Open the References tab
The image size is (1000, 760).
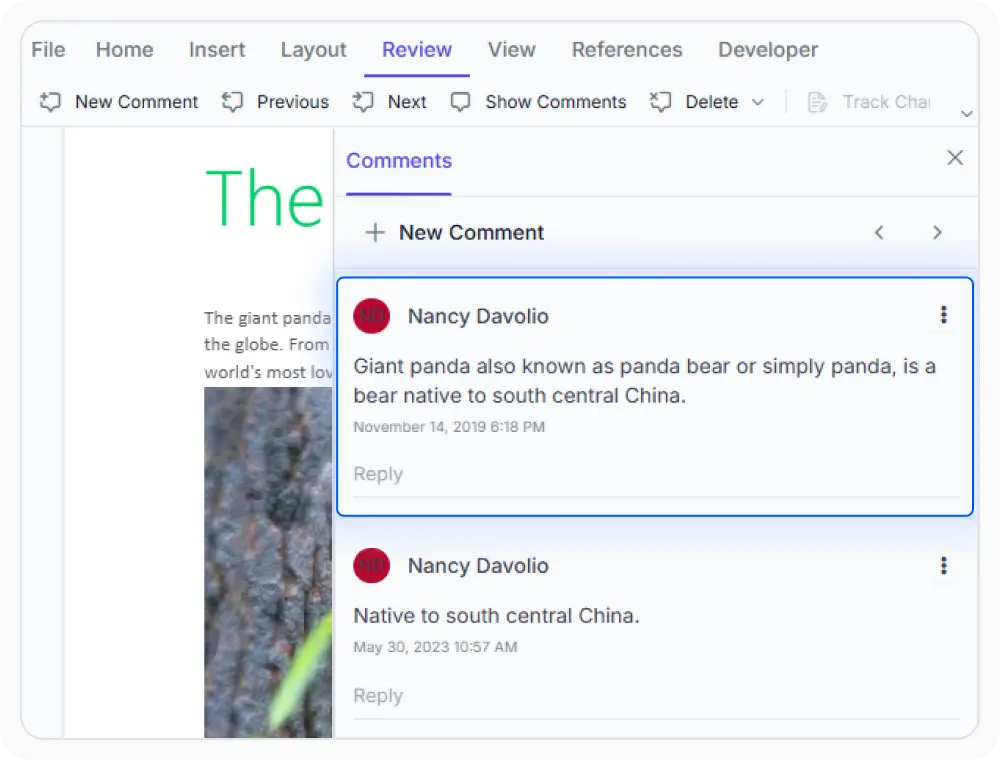click(627, 50)
